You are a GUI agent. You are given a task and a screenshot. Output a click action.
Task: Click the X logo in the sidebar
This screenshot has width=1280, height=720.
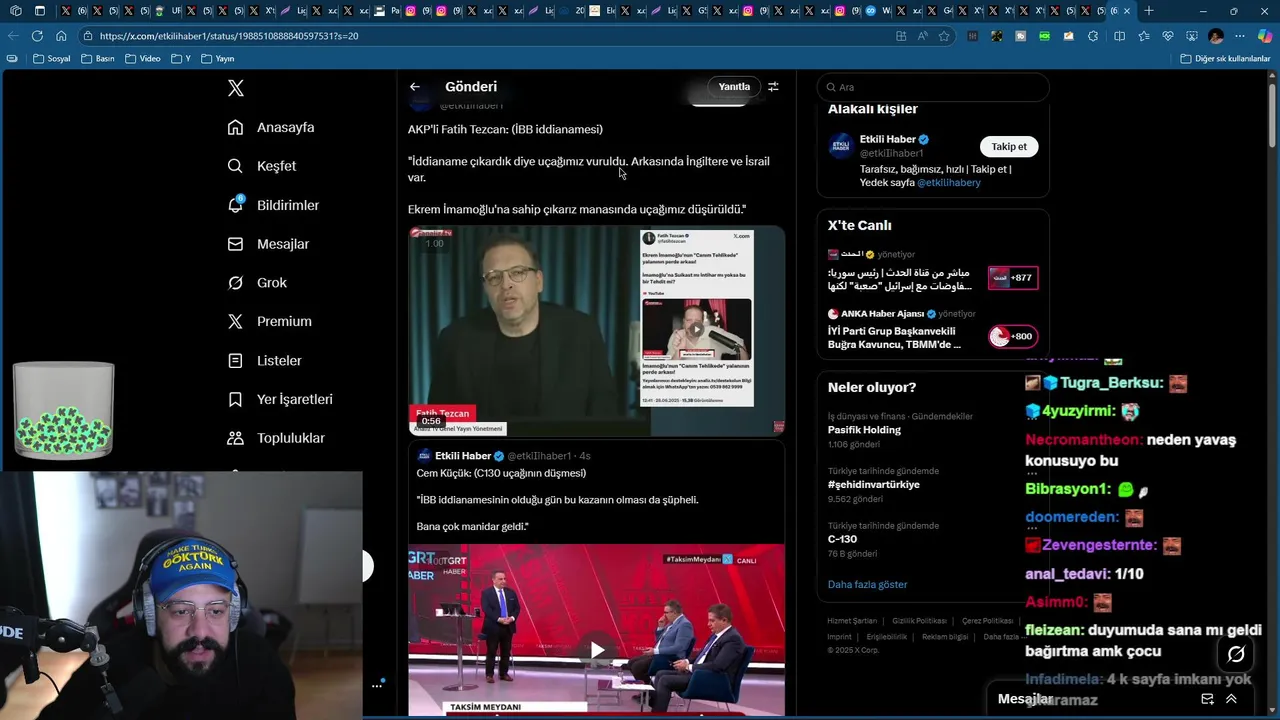236,88
